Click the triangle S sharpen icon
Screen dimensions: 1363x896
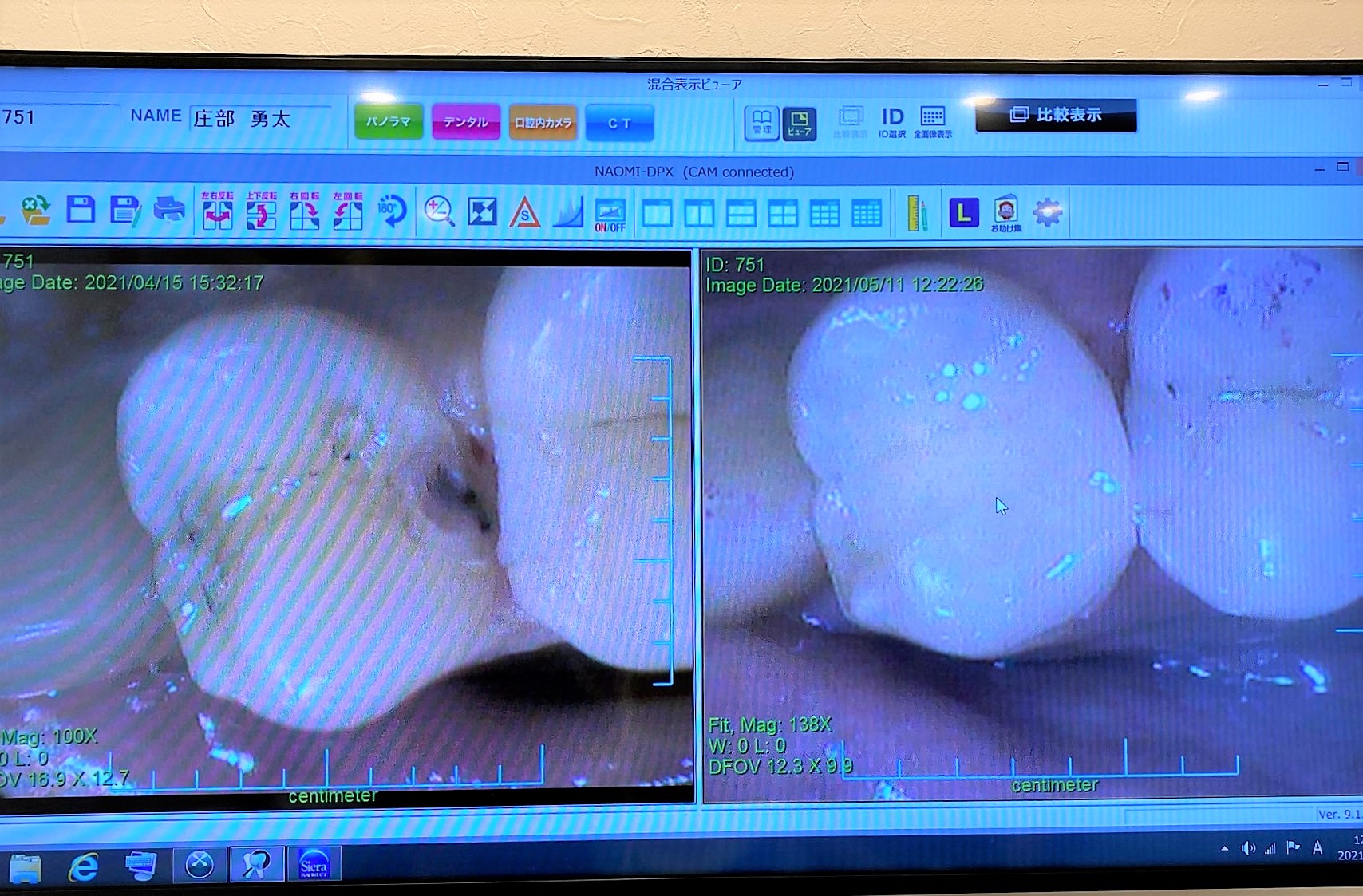[525, 213]
